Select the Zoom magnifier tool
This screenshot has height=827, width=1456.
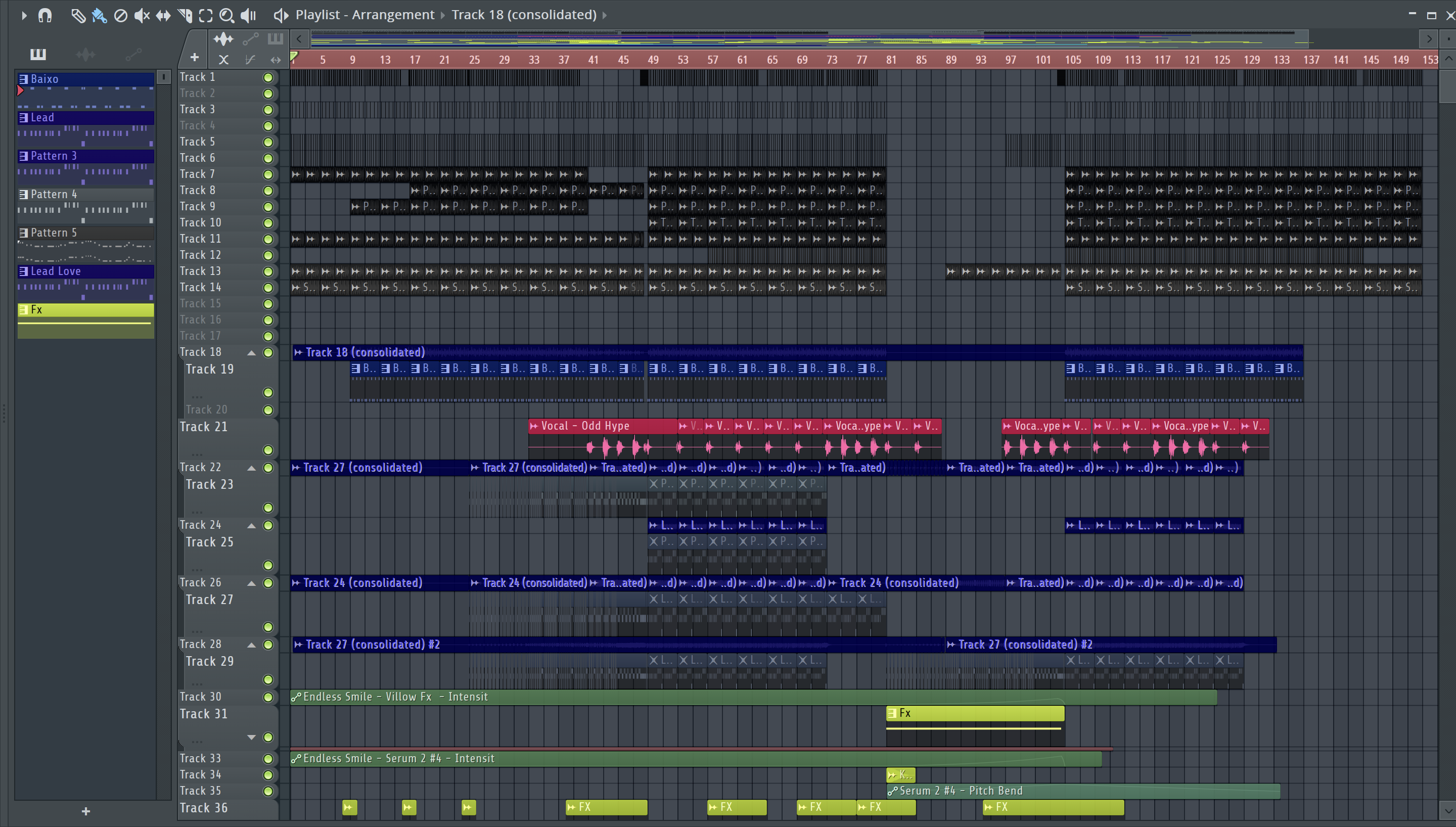(226, 15)
